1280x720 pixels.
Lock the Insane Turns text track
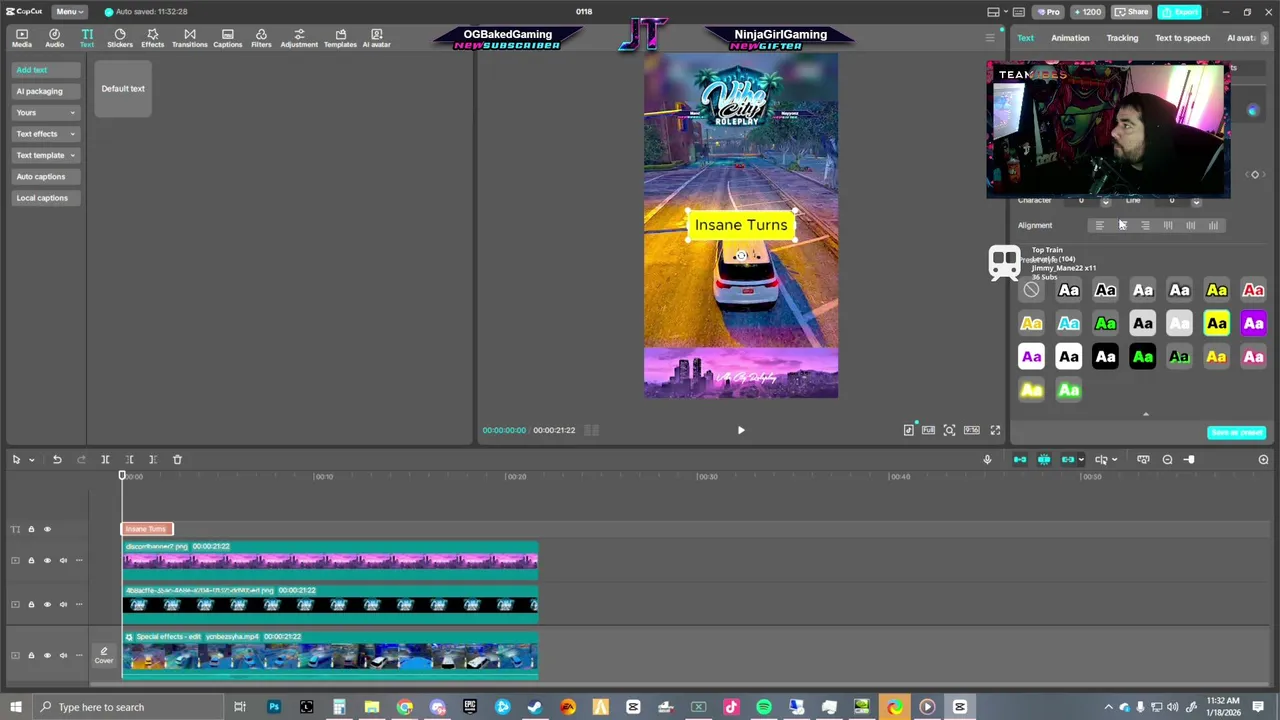[31, 529]
